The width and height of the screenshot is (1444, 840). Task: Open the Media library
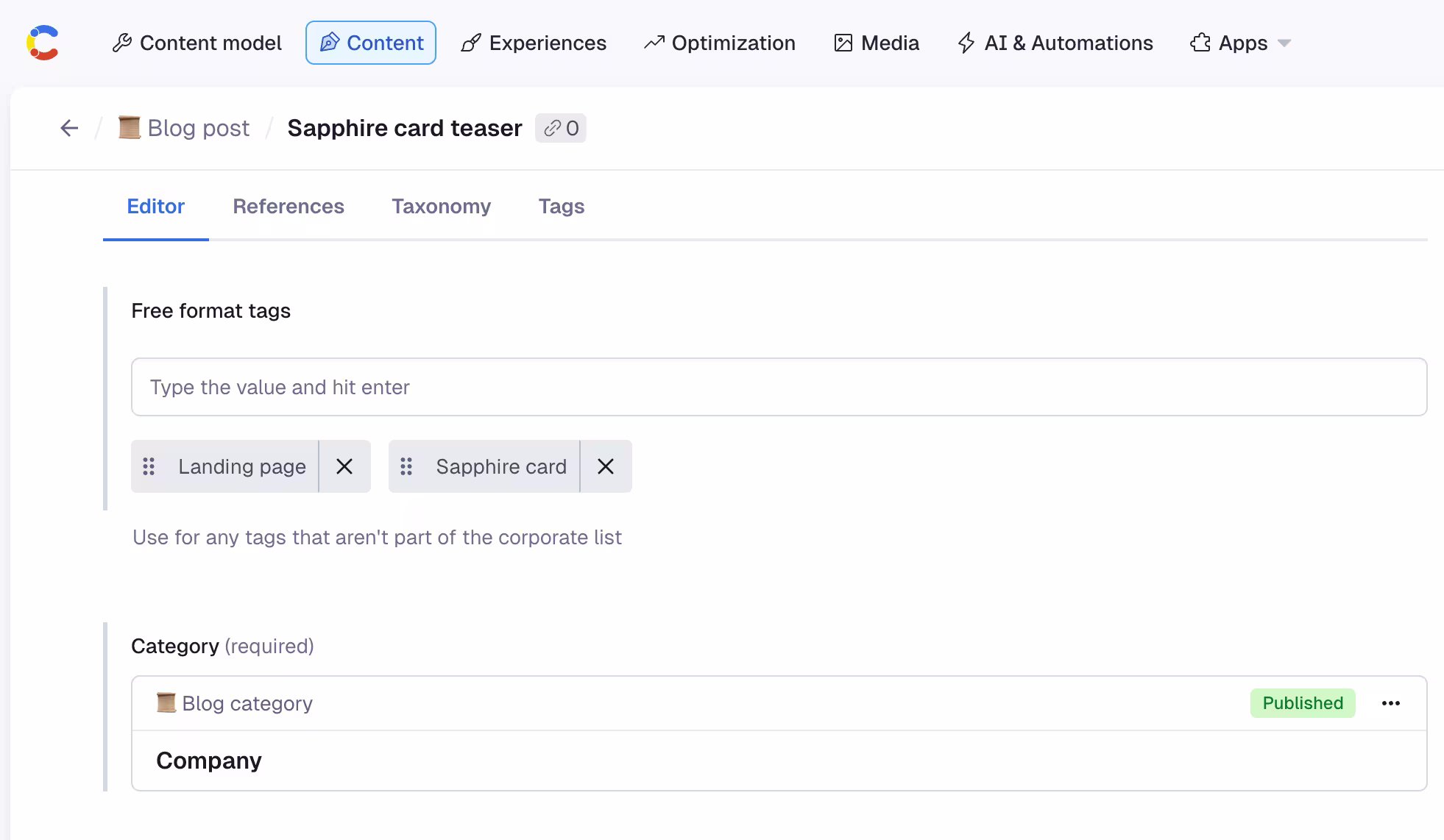pos(877,43)
